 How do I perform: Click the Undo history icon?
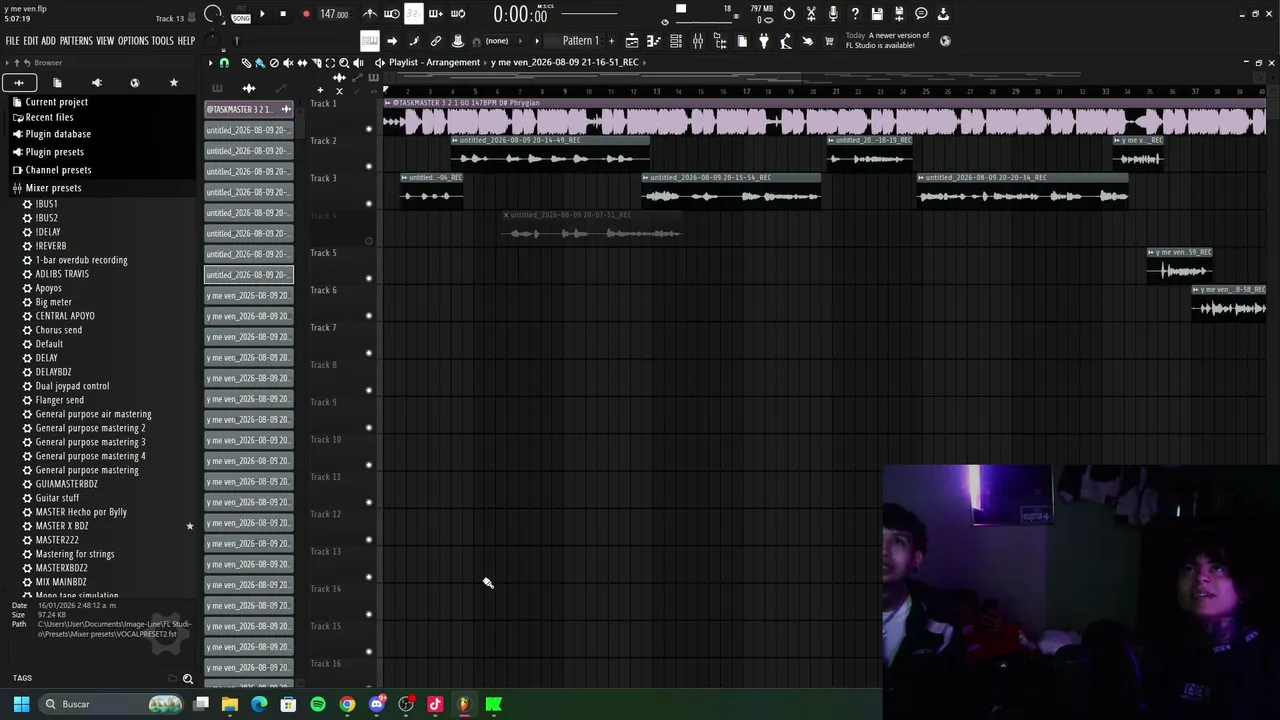[789, 14]
